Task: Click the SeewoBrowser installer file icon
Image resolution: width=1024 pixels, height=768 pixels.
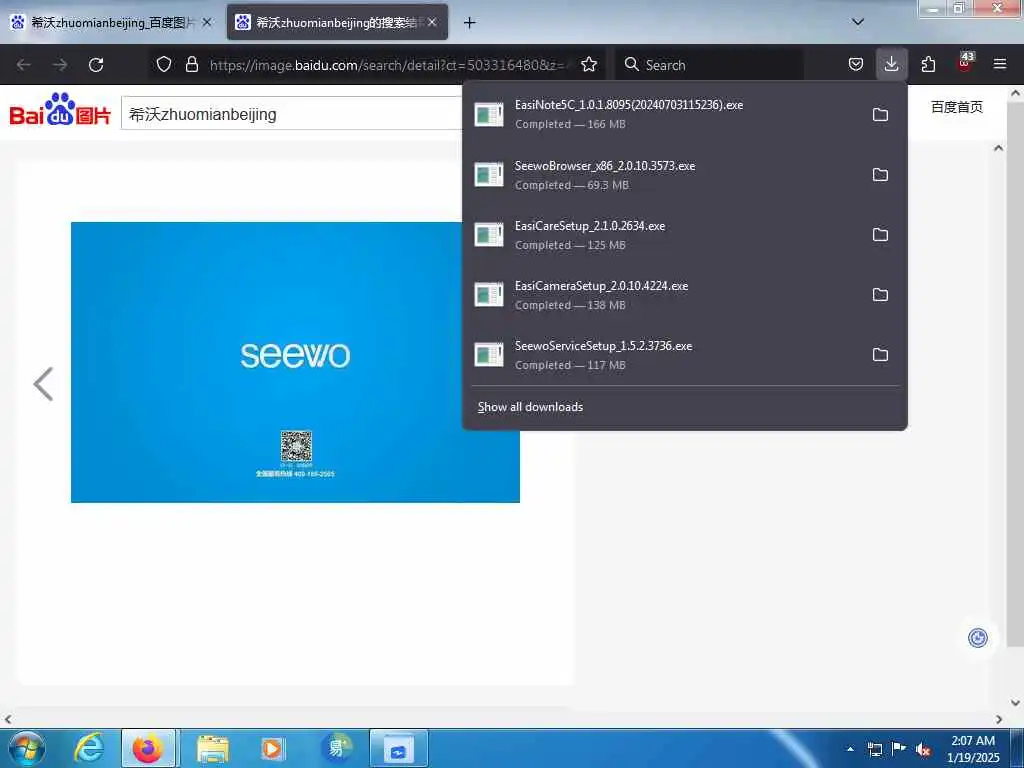Action: click(x=489, y=174)
